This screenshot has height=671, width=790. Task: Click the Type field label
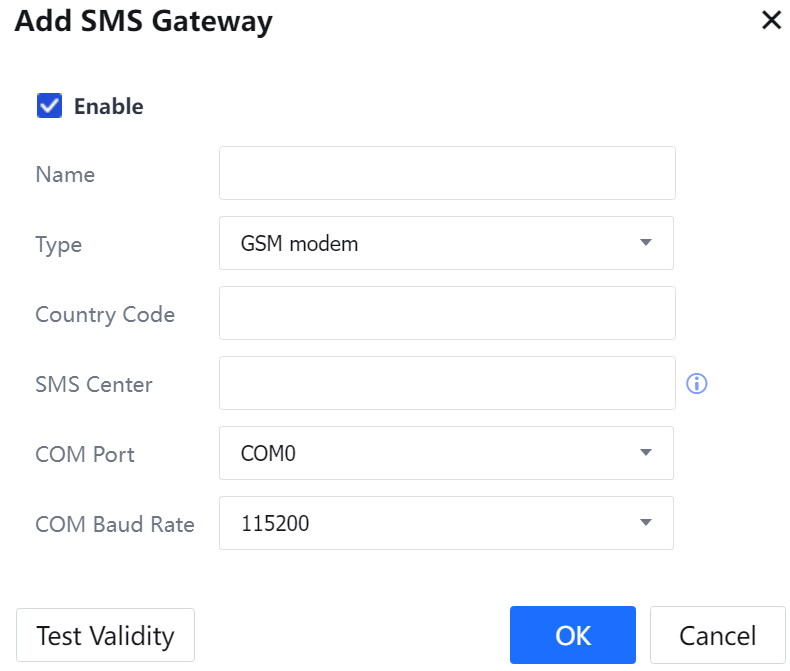pos(58,245)
